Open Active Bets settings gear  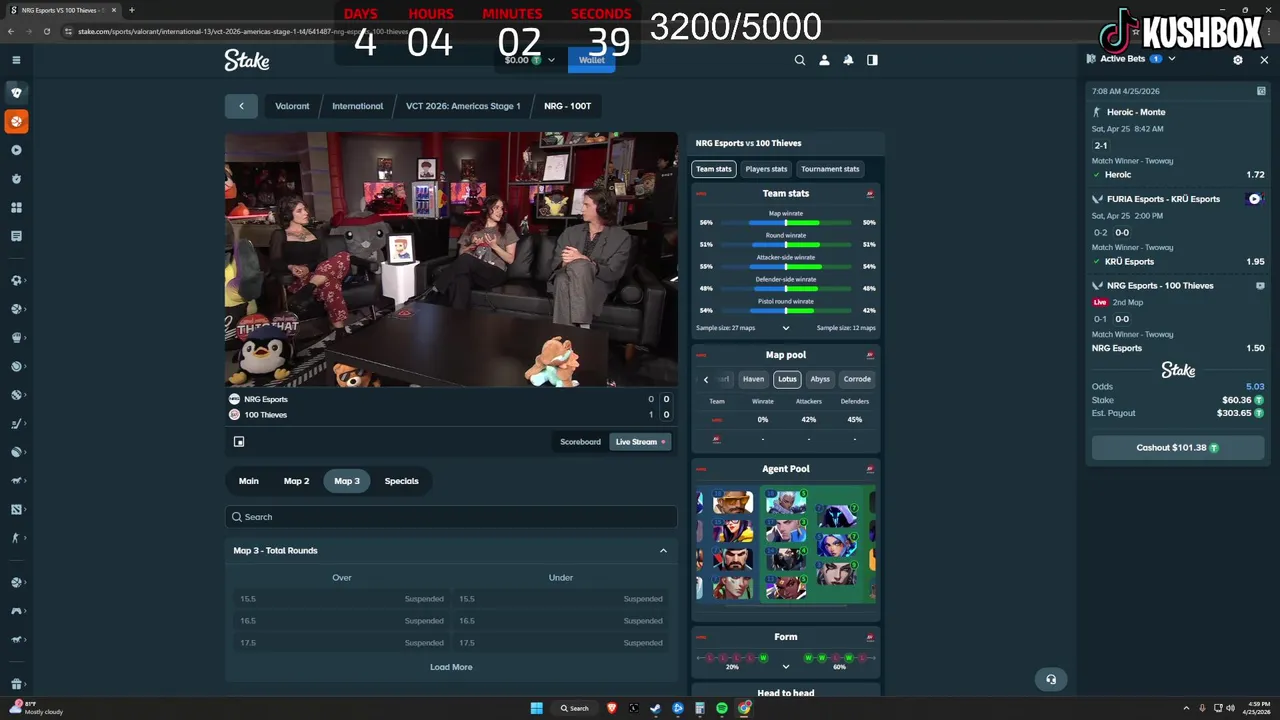pos(1238,60)
